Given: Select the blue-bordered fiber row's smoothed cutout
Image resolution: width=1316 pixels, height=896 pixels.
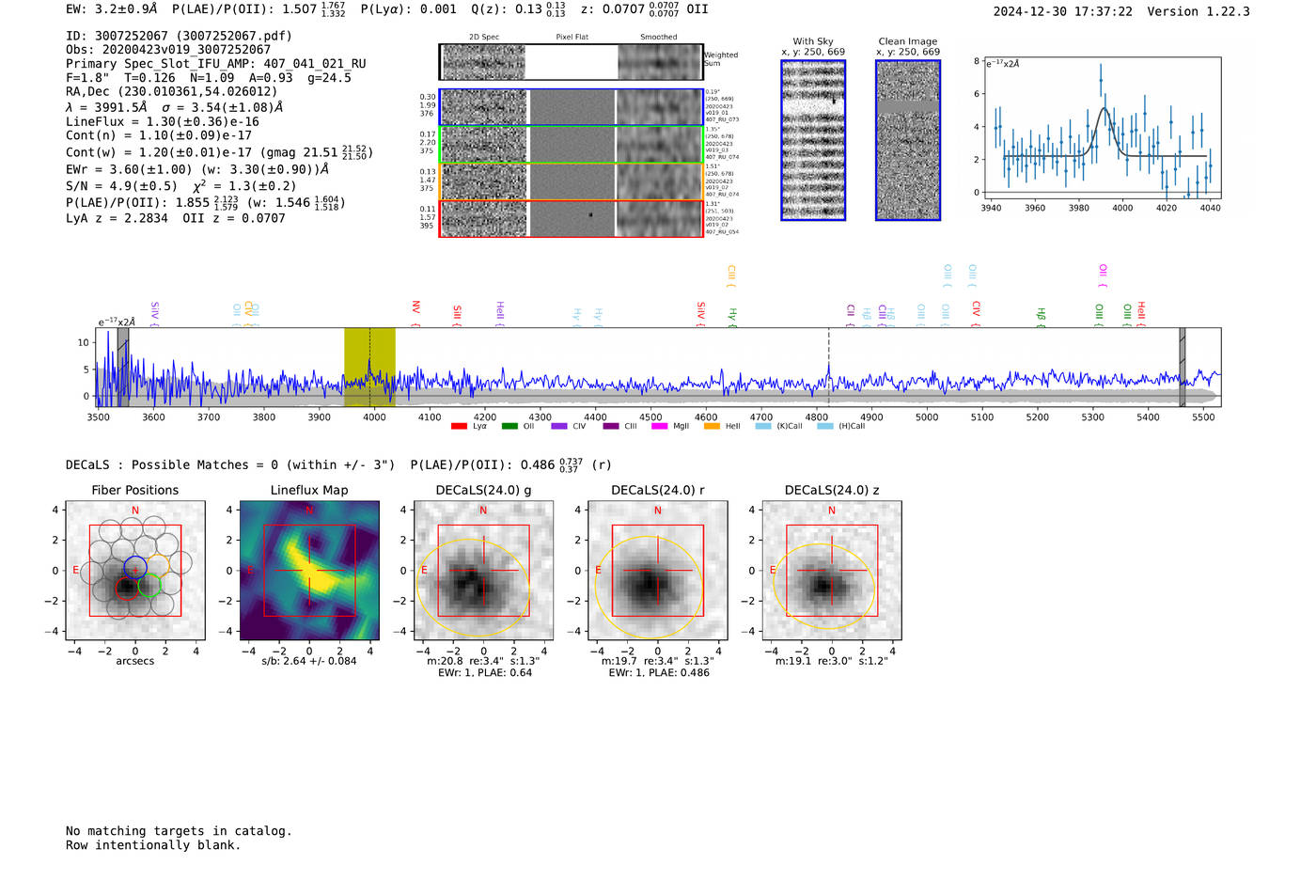Looking at the screenshot, I should (x=659, y=107).
